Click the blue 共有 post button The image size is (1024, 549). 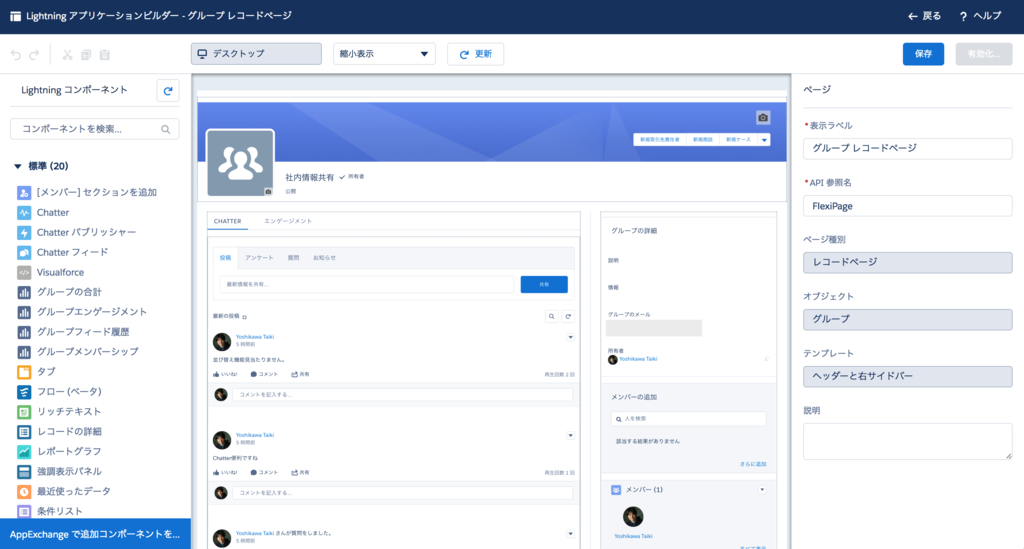point(544,285)
